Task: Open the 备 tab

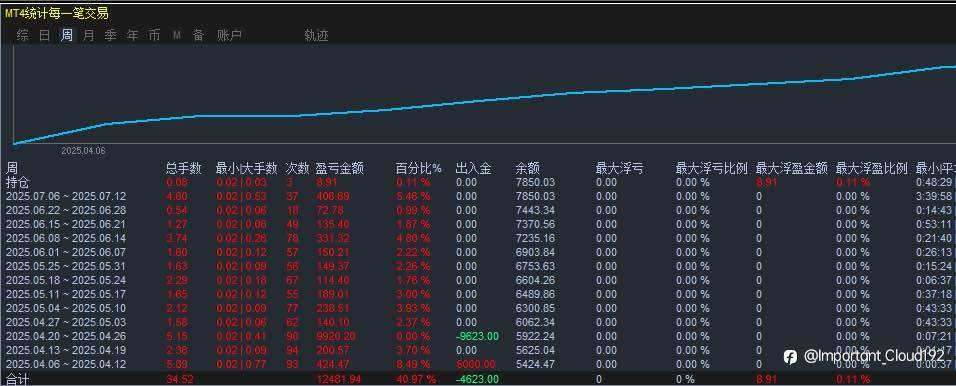Action: pyautogui.click(x=199, y=35)
